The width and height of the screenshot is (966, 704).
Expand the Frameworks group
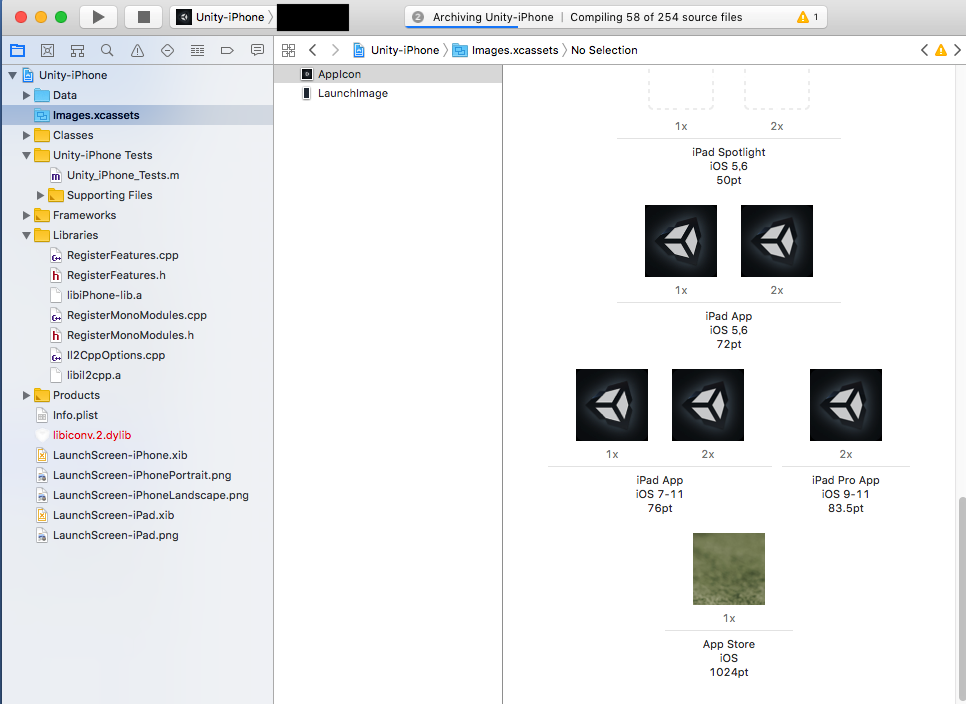pos(26,215)
